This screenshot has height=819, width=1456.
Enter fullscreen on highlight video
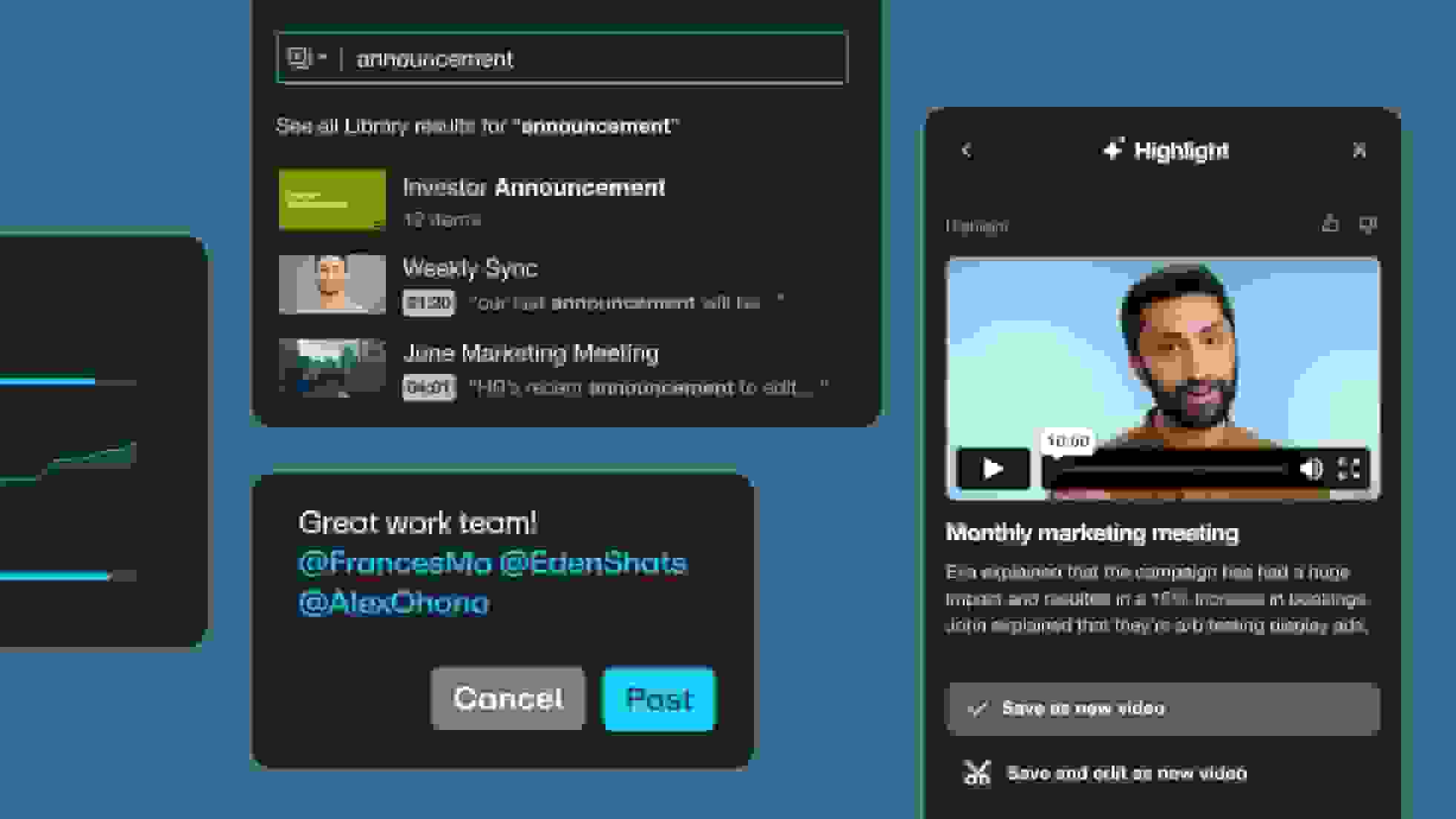tap(1348, 469)
